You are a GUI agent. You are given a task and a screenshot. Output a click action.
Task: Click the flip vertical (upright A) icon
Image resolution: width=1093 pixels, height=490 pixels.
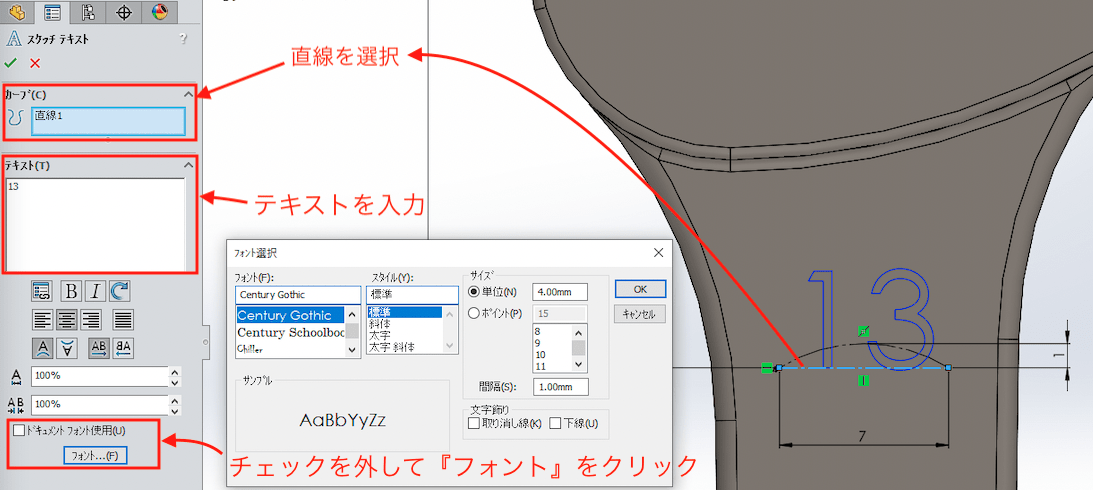pyautogui.click(x=43, y=347)
